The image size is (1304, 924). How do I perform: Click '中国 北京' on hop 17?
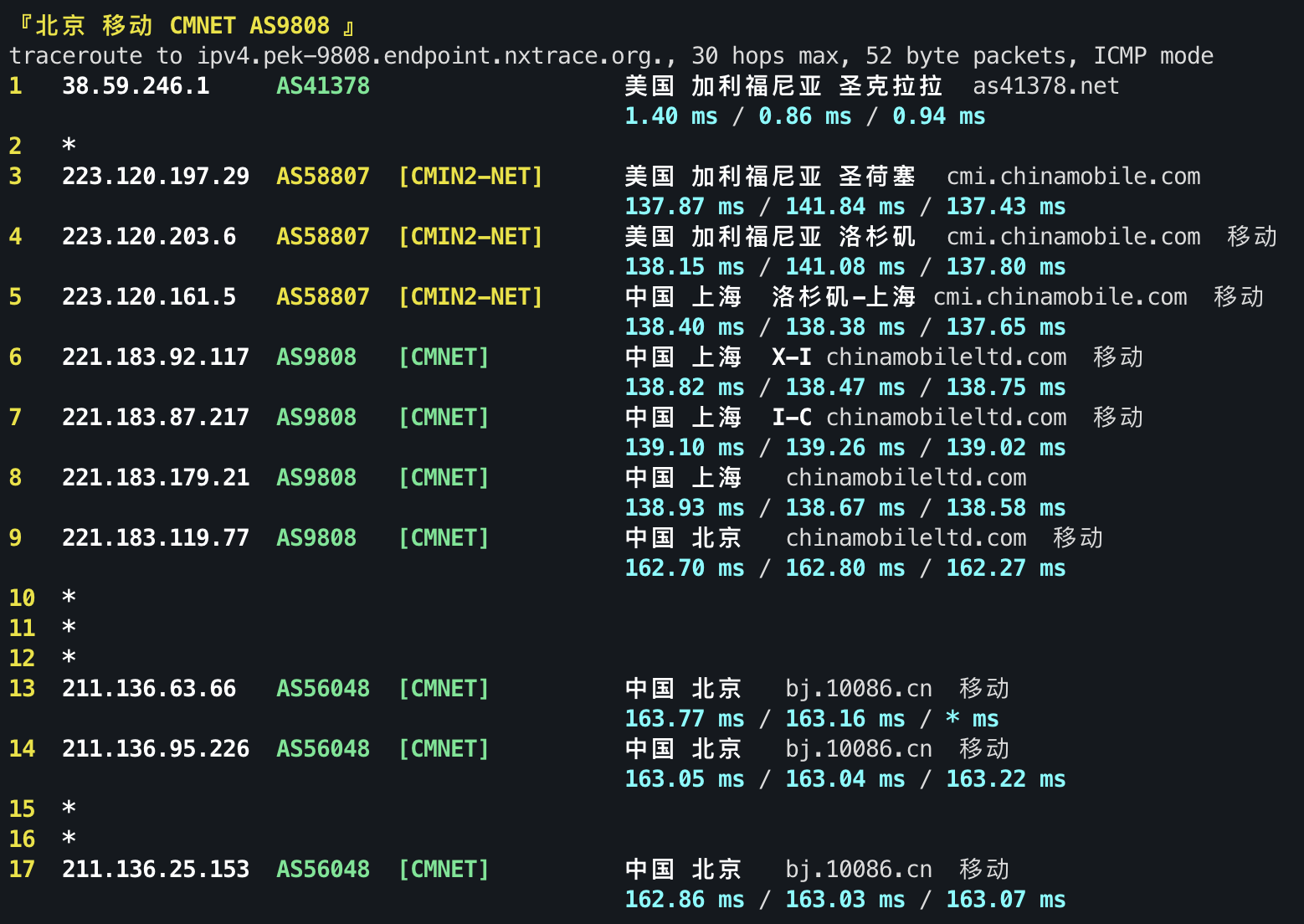point(683,870)
